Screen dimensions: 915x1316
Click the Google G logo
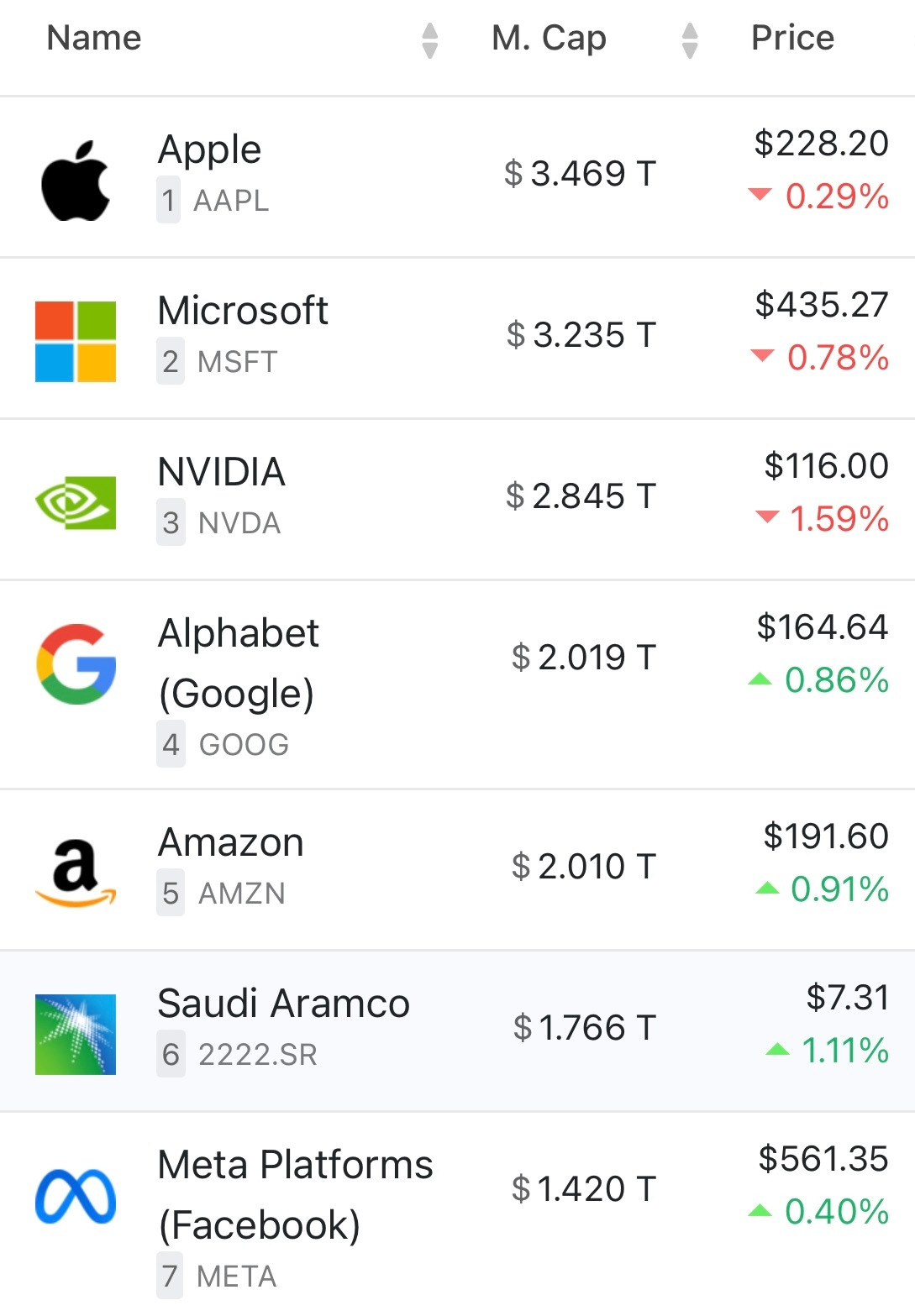[76, 663]
